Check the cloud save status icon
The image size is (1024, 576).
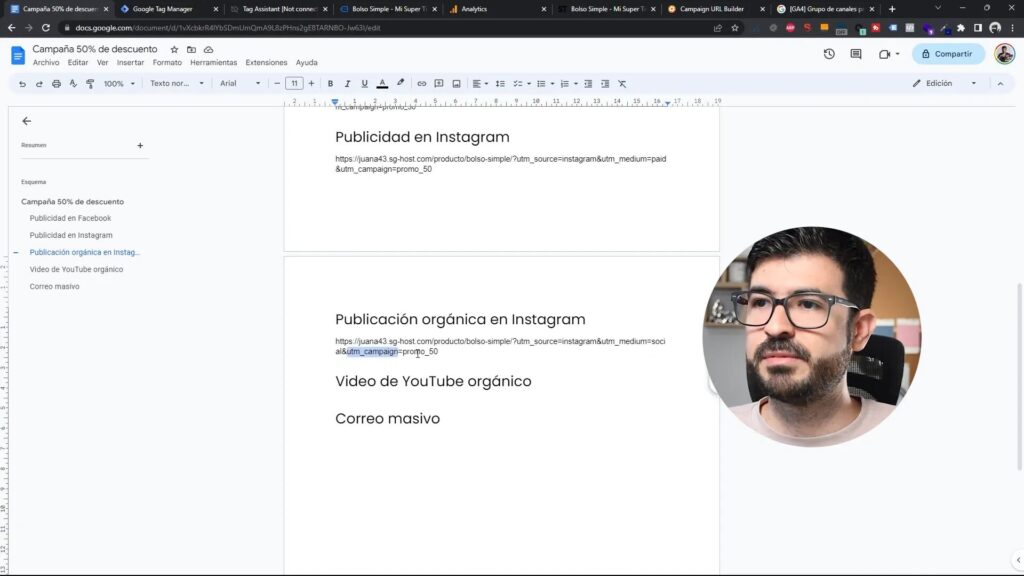point(208,50)
